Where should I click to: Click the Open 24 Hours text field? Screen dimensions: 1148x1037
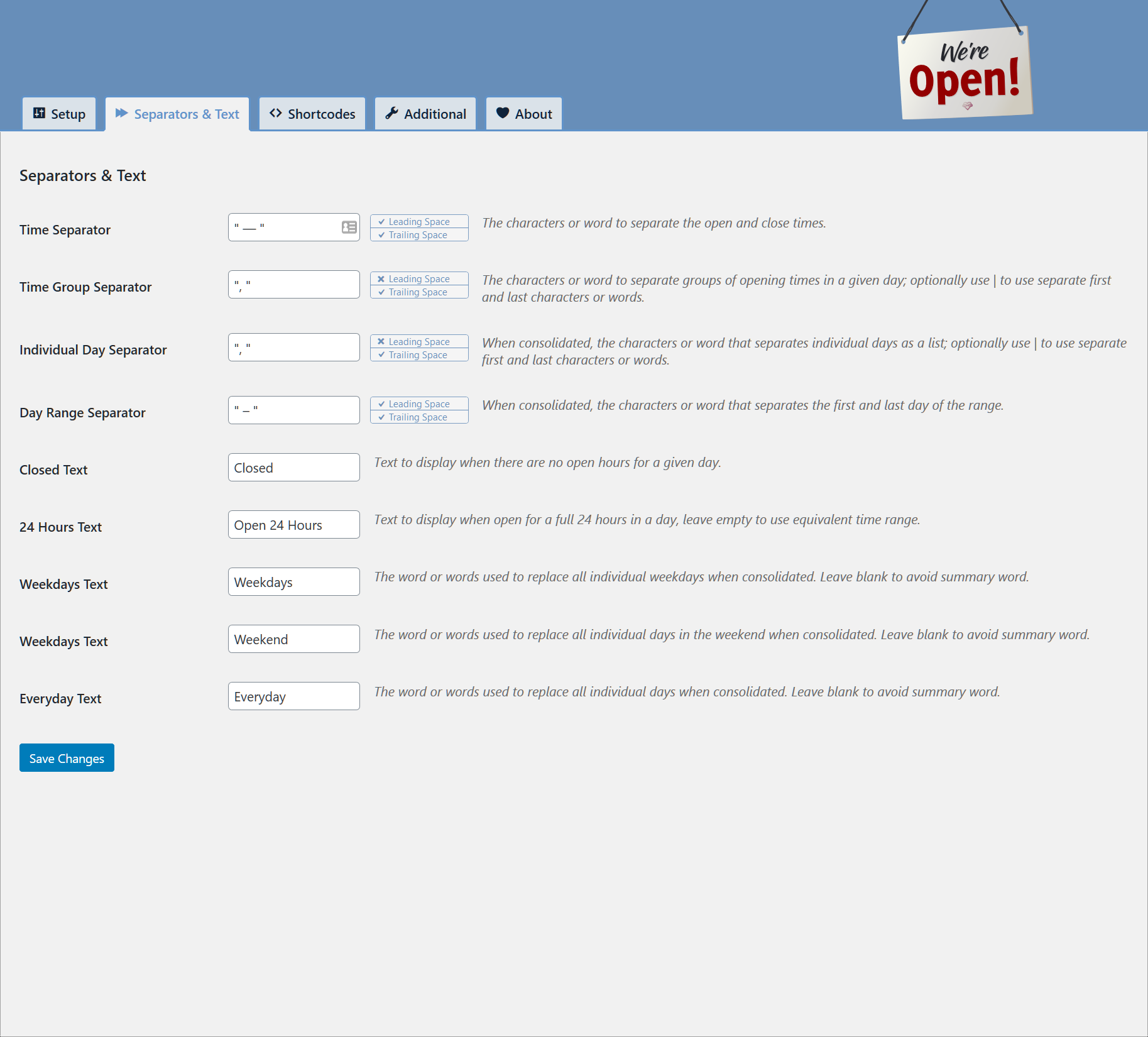[294, 524]
